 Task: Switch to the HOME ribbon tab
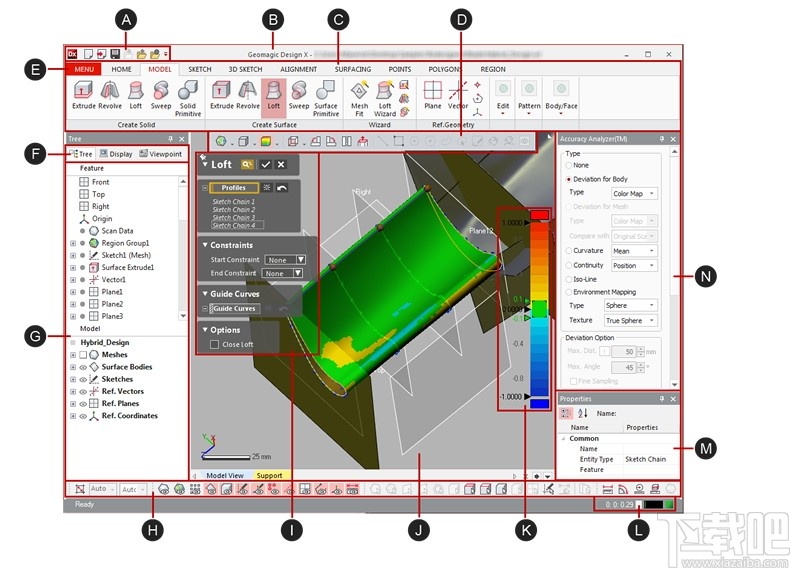pos(121,69)
